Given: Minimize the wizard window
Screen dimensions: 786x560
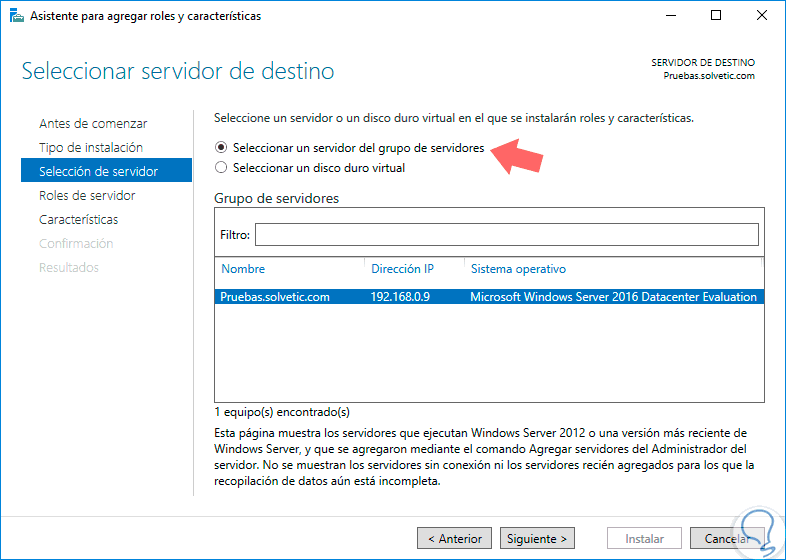Looking at the screenshot, I should tap(671, 16).
